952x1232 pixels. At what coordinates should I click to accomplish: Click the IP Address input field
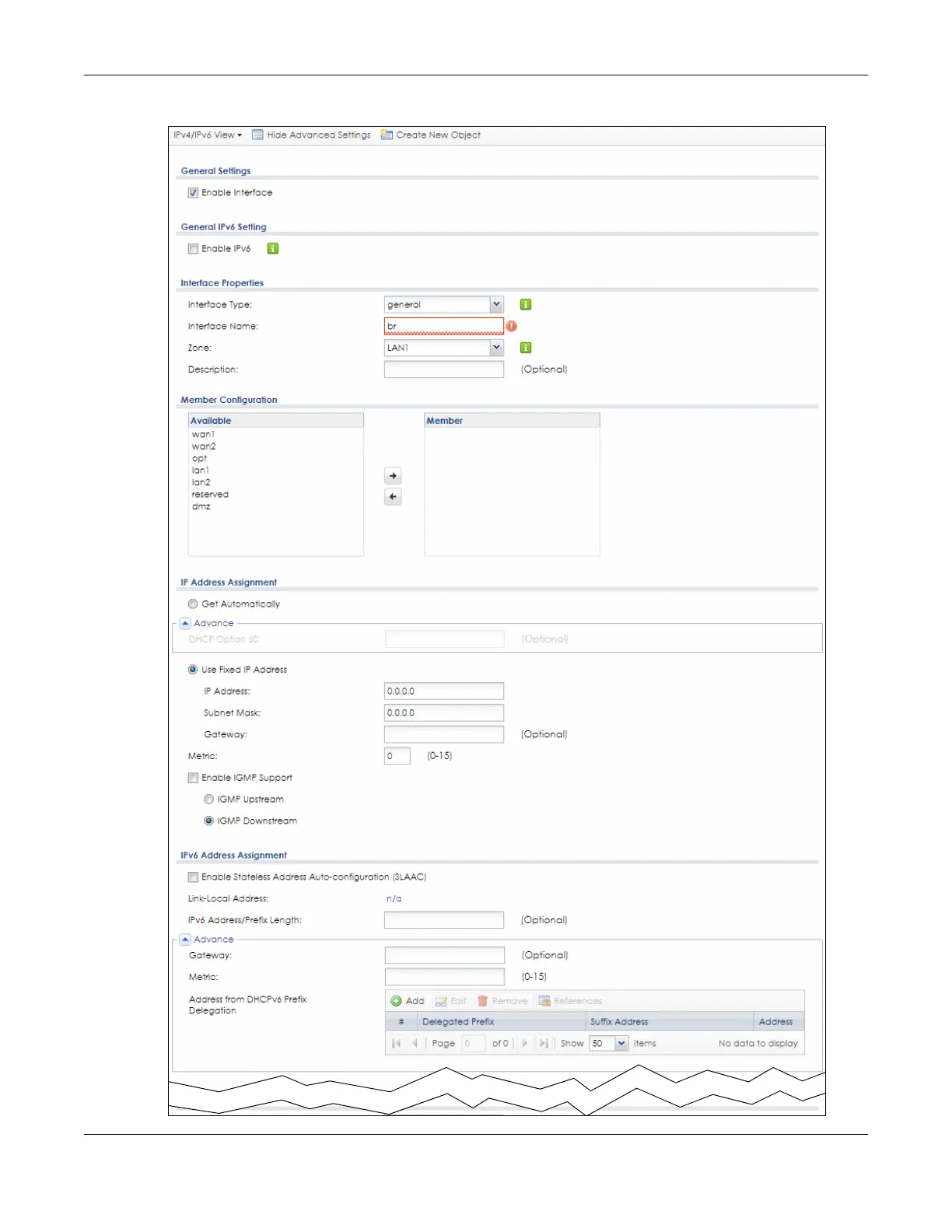click(443, 691)
